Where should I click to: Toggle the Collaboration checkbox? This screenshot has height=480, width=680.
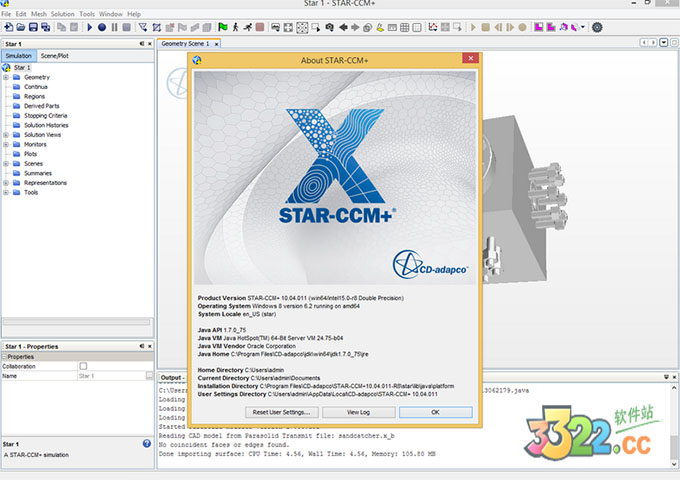coord(83,366)
